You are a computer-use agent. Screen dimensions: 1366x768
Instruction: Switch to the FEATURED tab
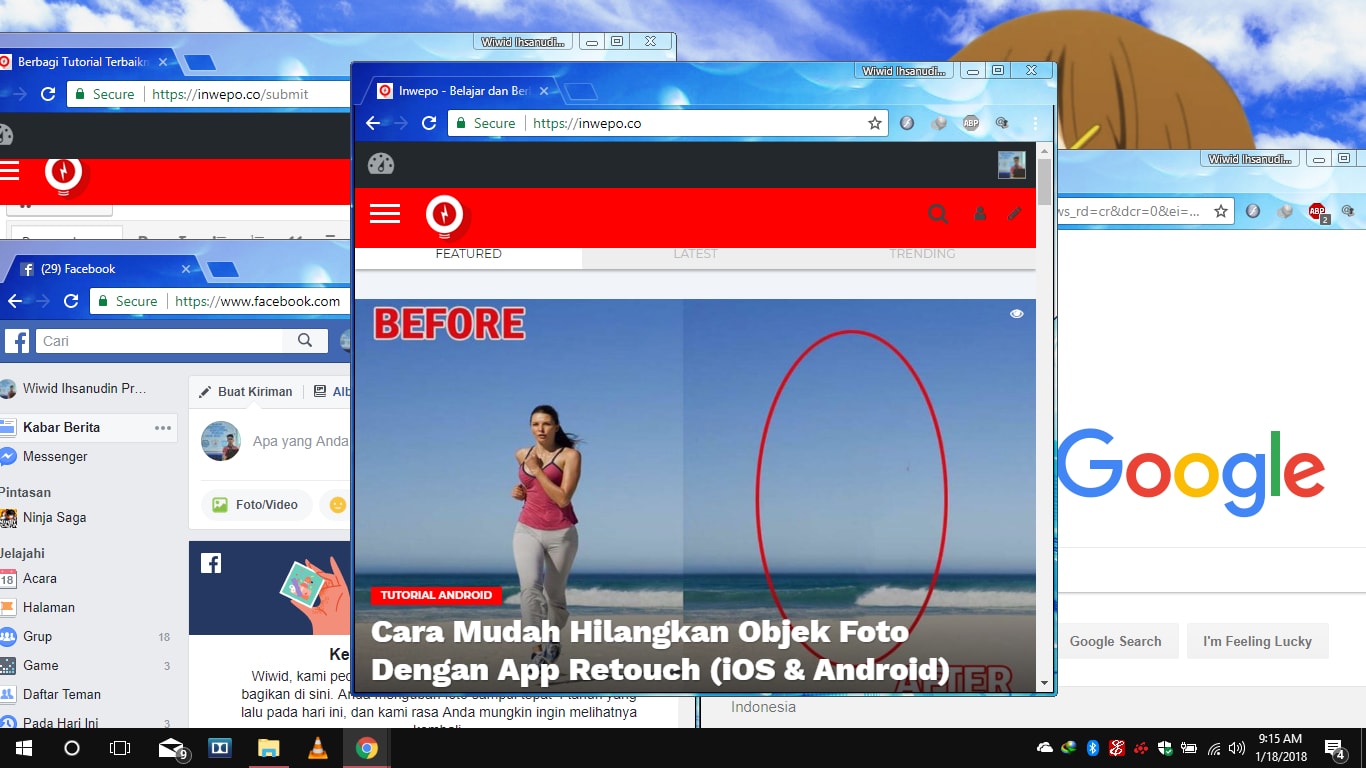click(468, 254)
